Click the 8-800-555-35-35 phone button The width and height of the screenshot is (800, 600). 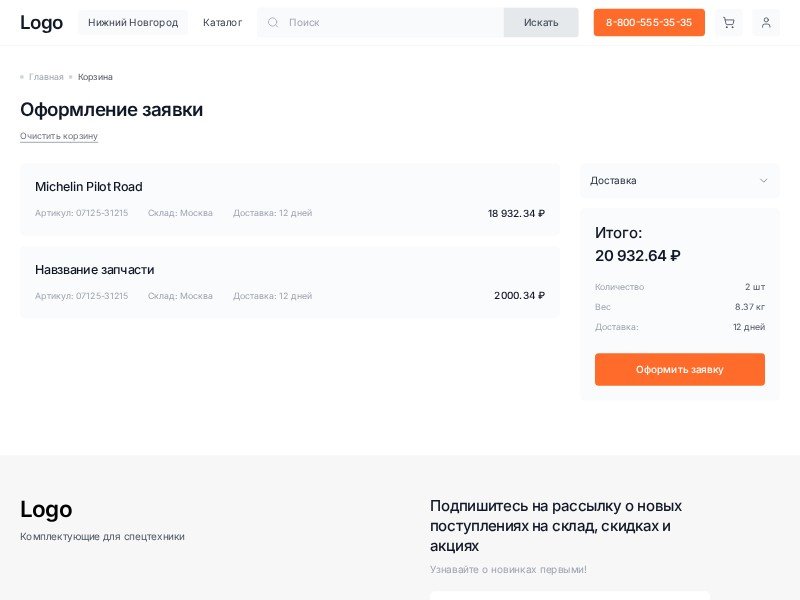(648, 23)
